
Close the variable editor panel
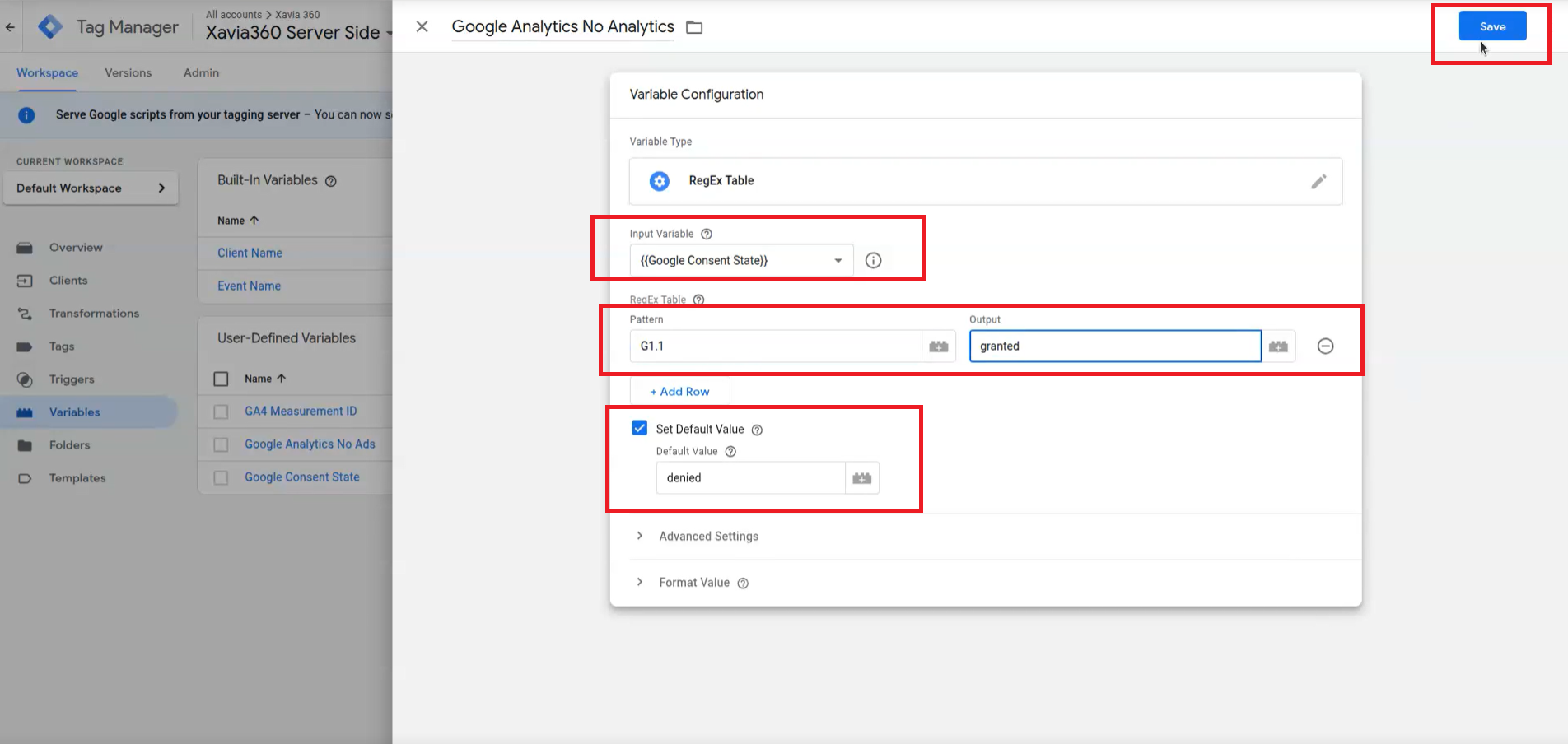coord(422,26)
